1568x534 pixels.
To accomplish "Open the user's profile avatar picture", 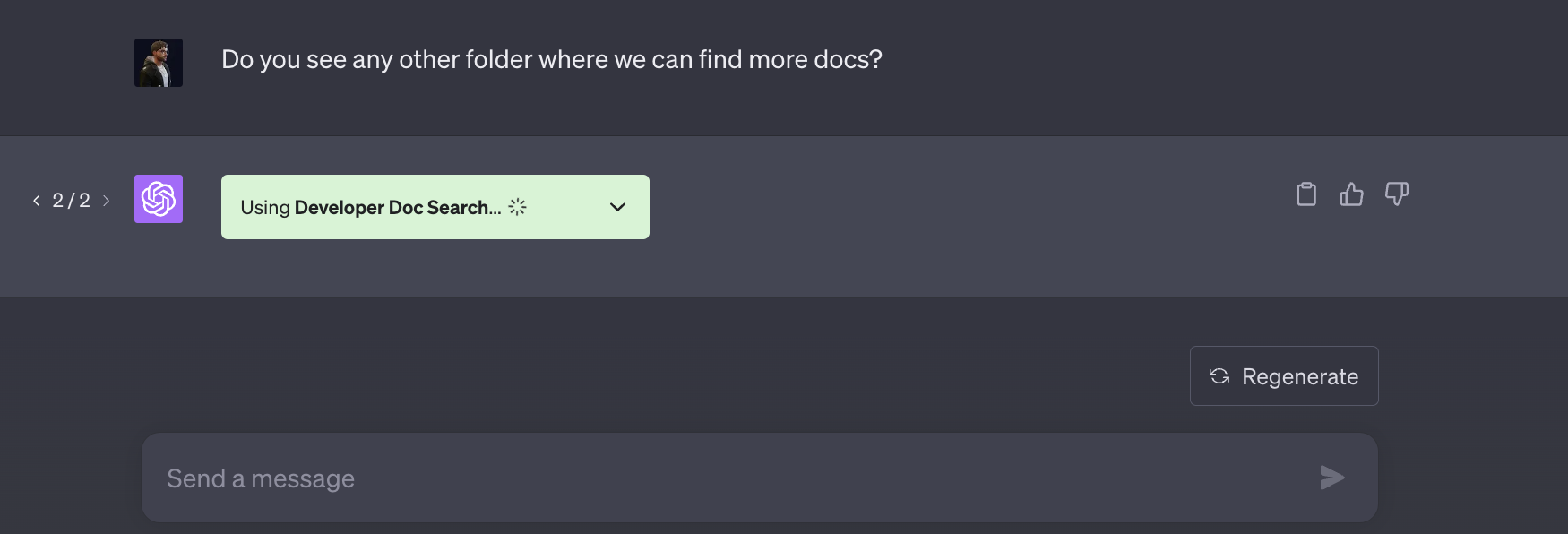I will coord(159,63).
